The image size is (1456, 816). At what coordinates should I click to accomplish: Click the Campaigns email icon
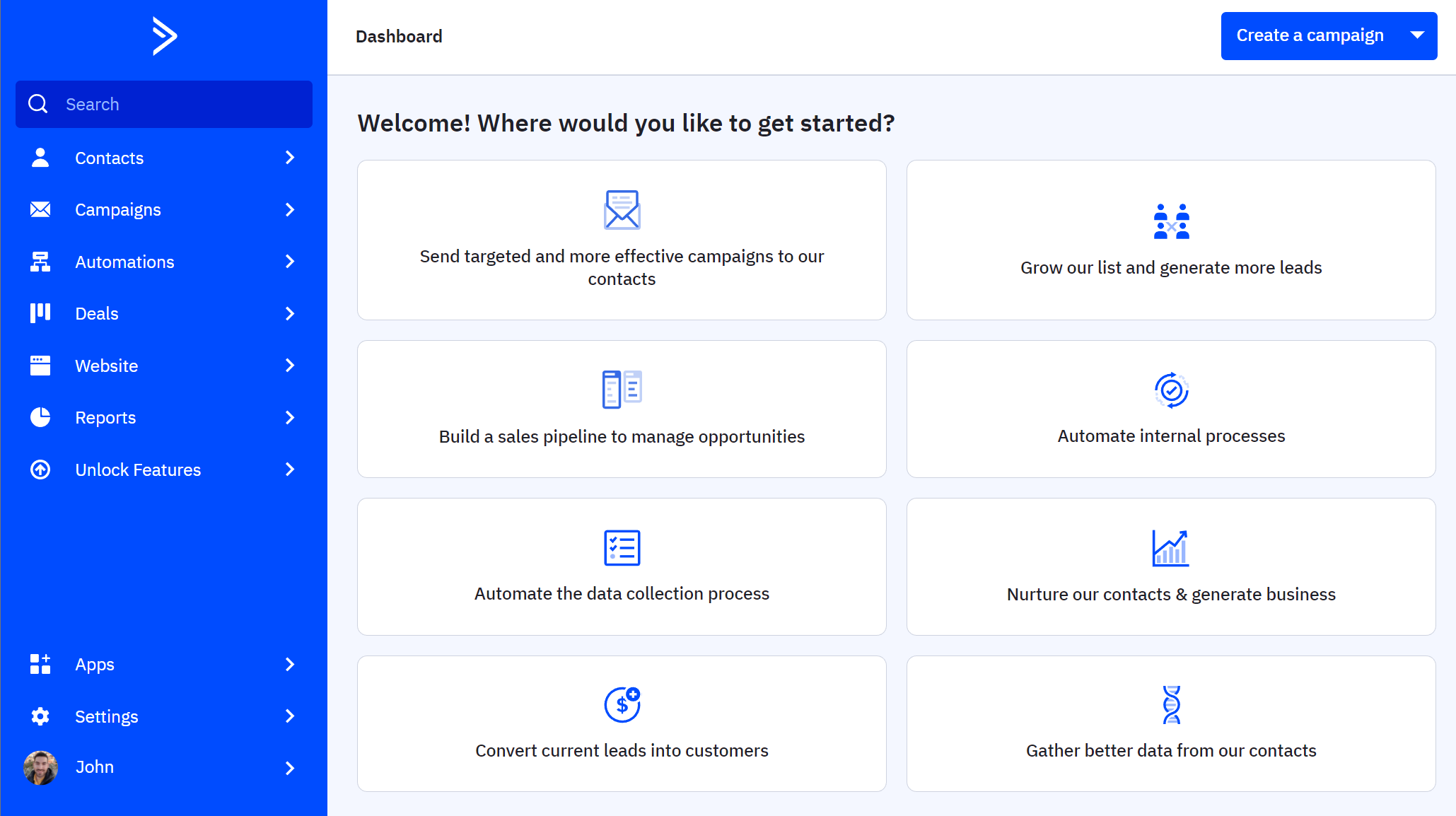click(x=40, y=209)
